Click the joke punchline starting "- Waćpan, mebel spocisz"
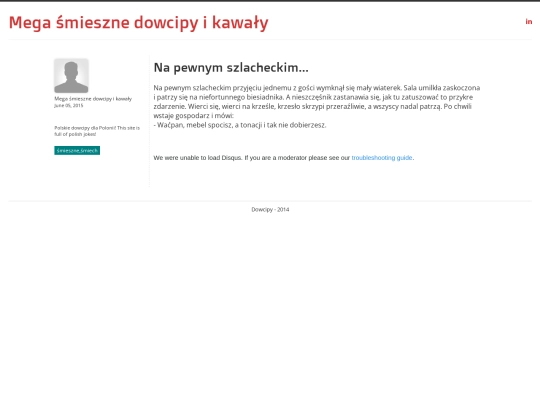Image resolution: width=540 pixels, height=405 pixels. (240, 125)
